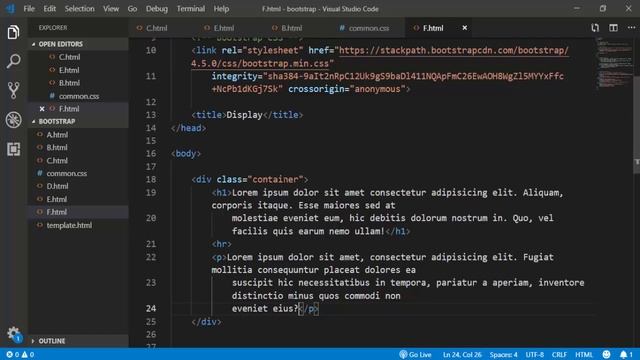Open the Explorer view in activity bar
Screen dimensions: 640x360
pyautogui.click(x=13, y=32)
